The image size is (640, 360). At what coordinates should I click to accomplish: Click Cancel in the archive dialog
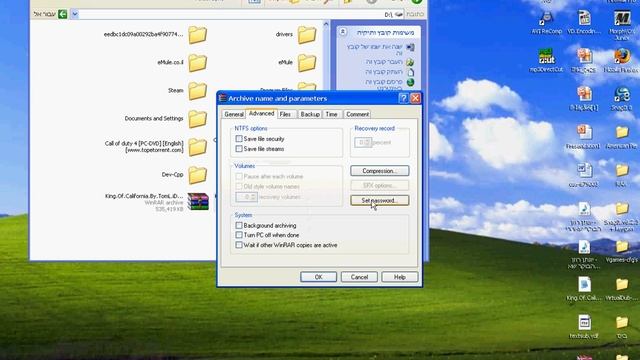(359, 277)
